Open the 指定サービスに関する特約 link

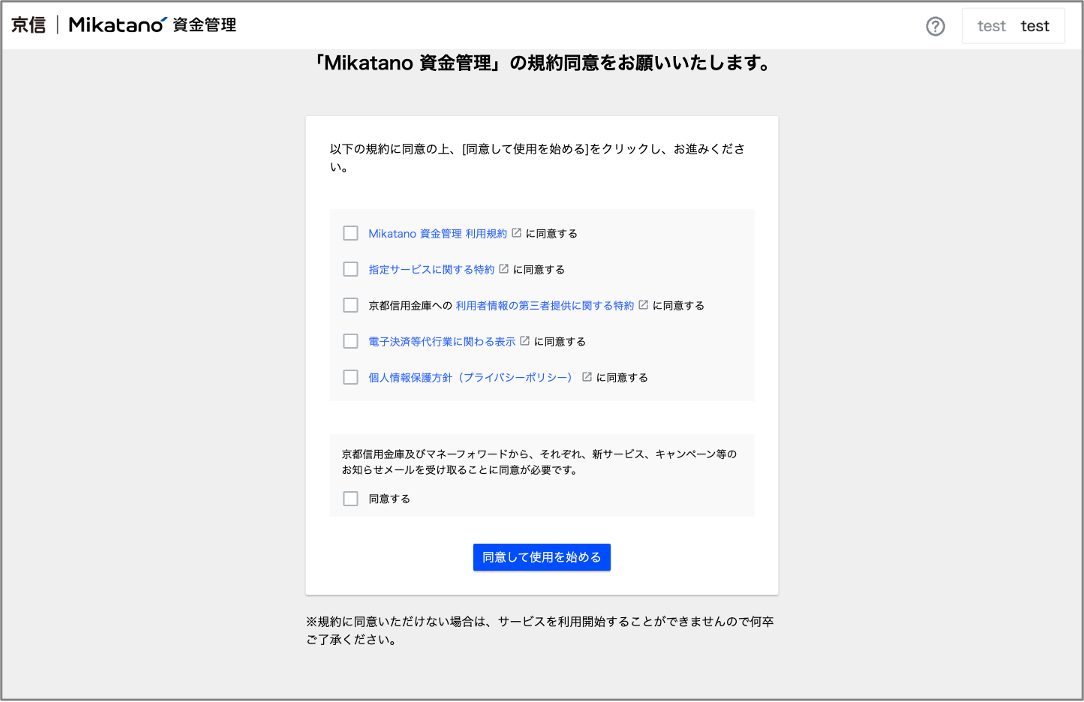tap(431, 270)
